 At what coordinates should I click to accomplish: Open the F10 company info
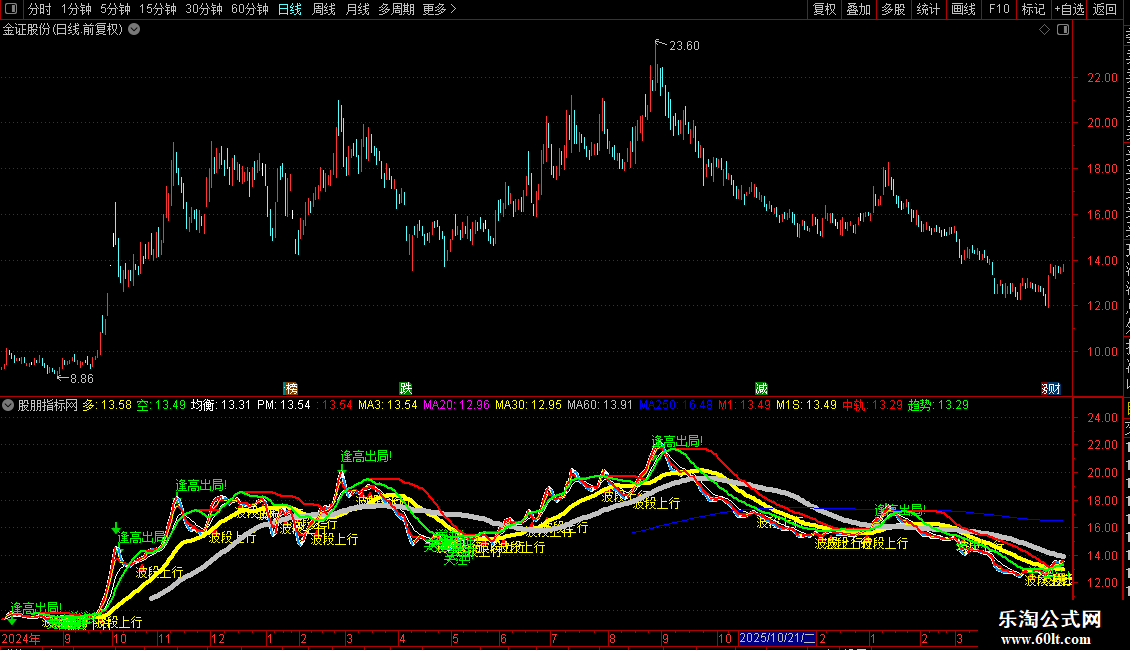click(x=999, y=9)
